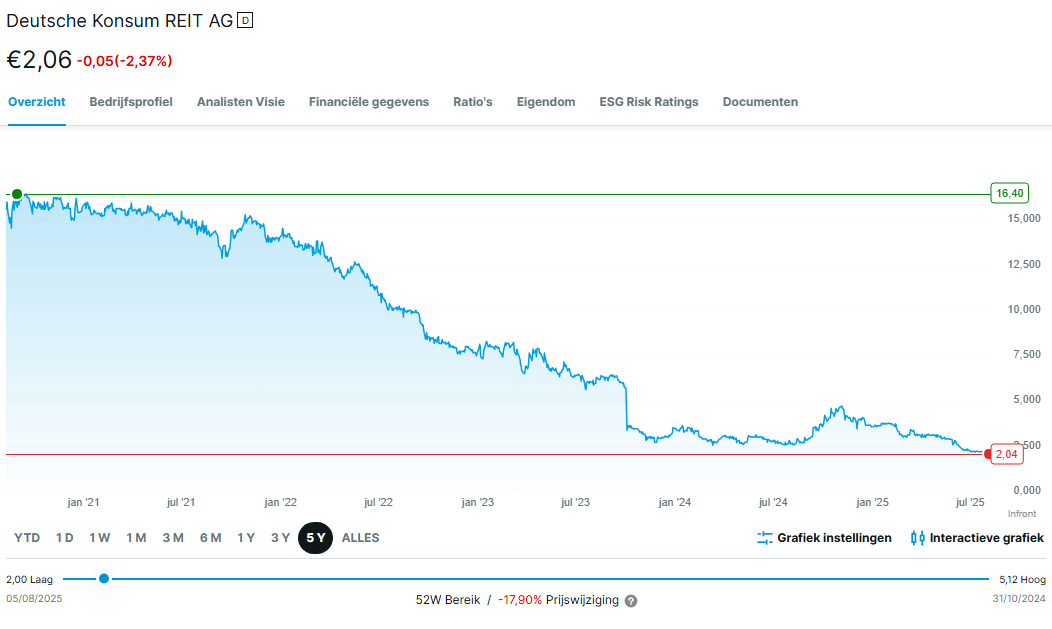Click the -0,05(-2,37%) price change
The image size is (1052, 629).
pos(125,61)
